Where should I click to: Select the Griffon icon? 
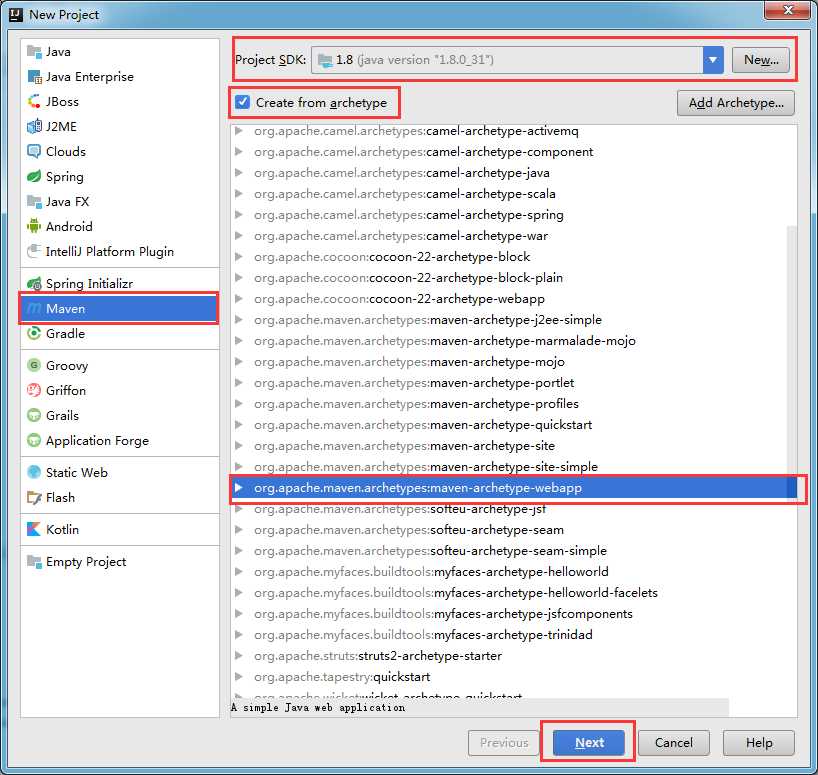(34, 391)
